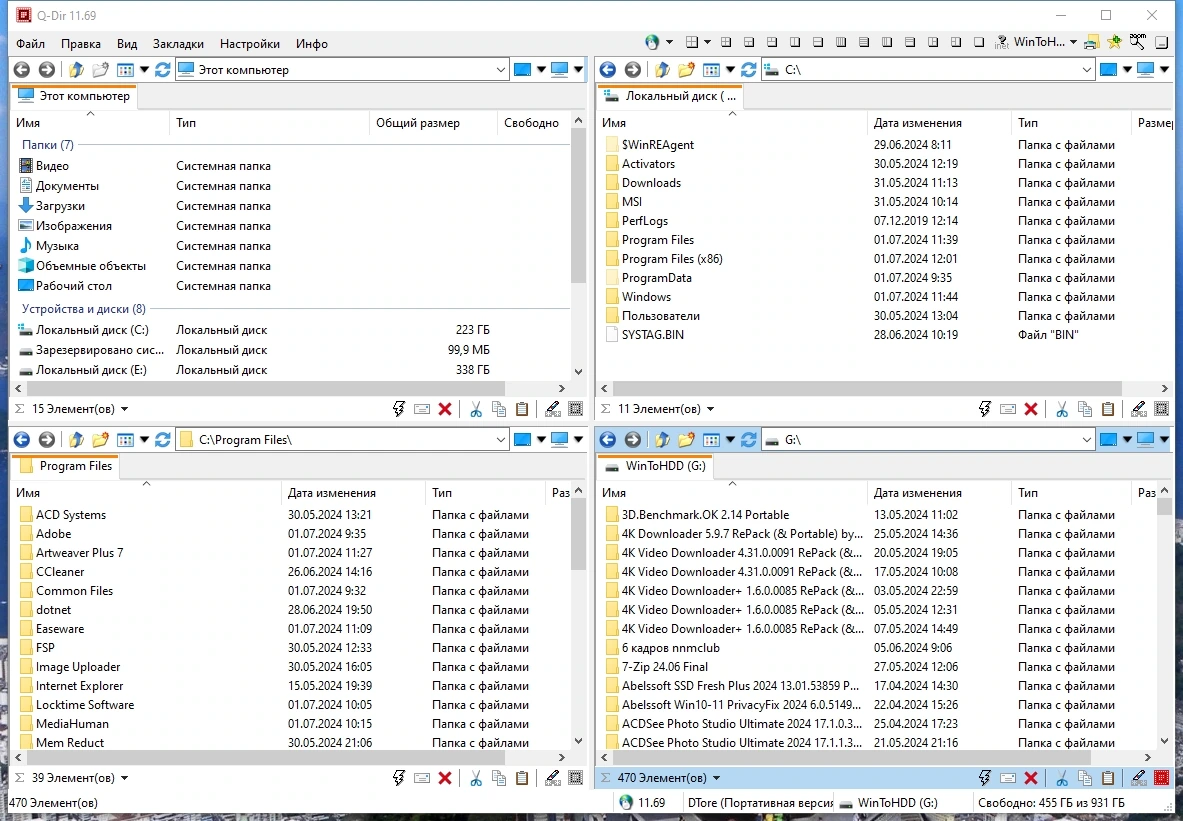Expand the G:\ address bar dropdown

(1086, 439)
